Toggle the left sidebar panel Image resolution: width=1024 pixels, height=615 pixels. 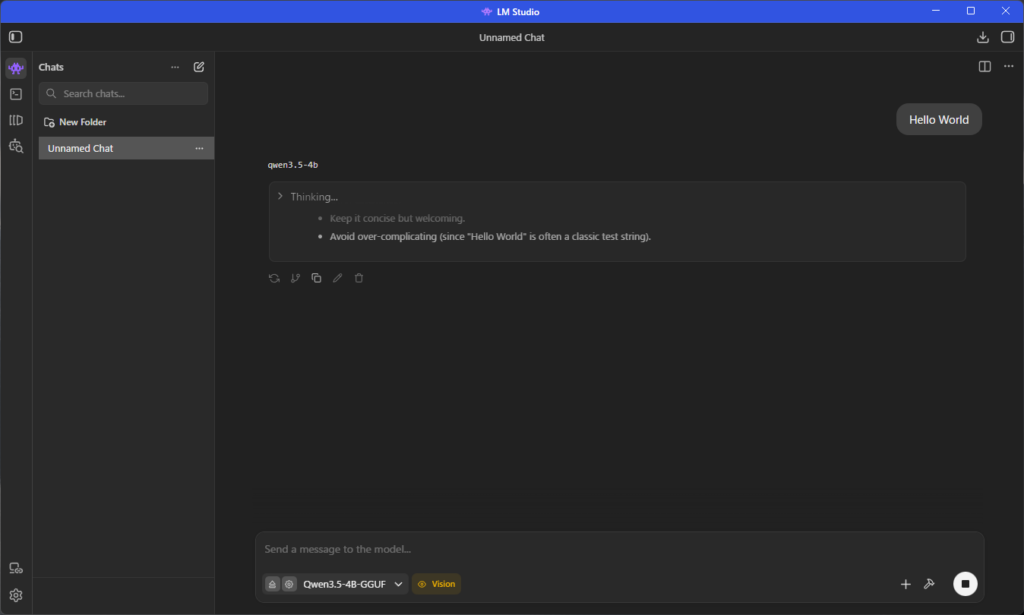(15, 37)
